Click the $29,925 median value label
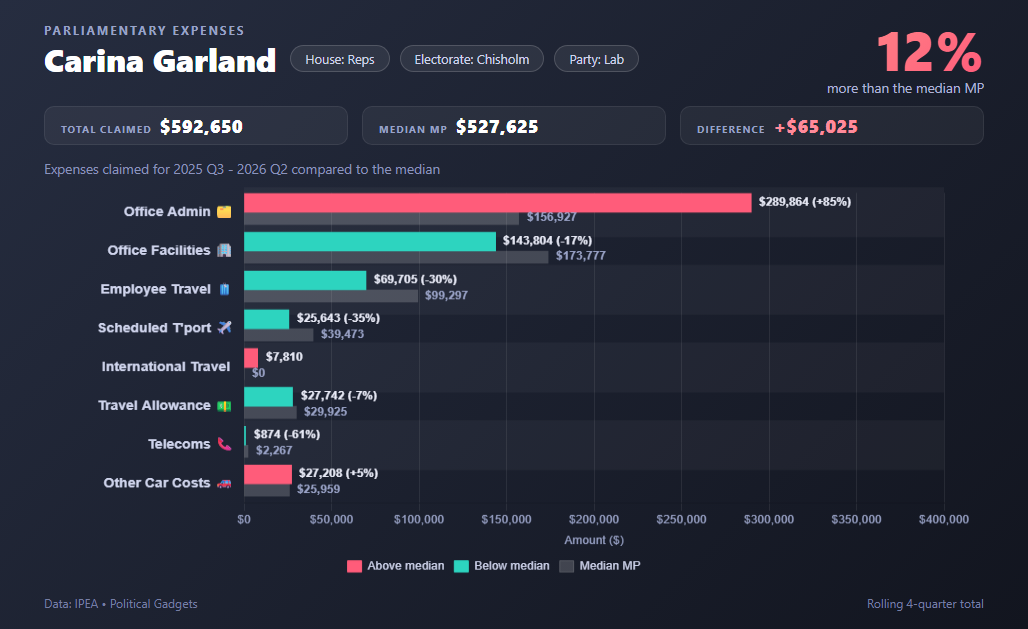This screenshot has width=1028, height=629. 325,411
